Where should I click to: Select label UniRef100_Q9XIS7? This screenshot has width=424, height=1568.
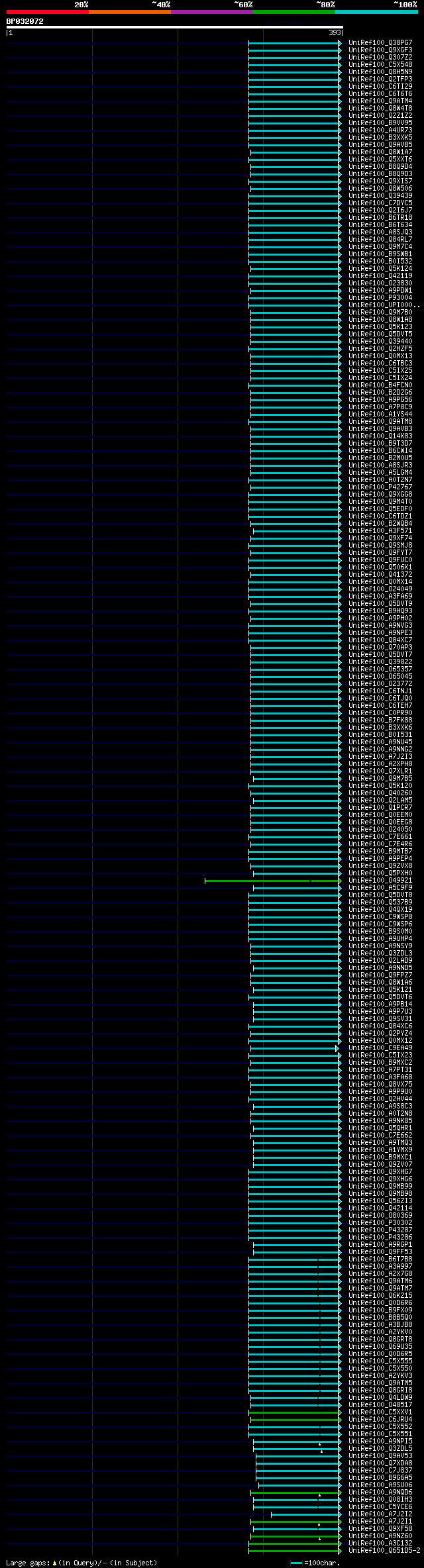coord(380,181)
